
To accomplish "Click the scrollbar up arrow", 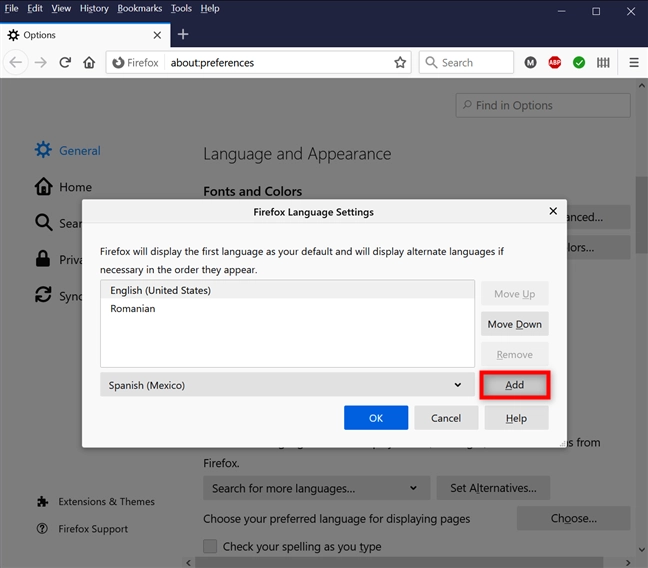I will (x=641, y=86).
